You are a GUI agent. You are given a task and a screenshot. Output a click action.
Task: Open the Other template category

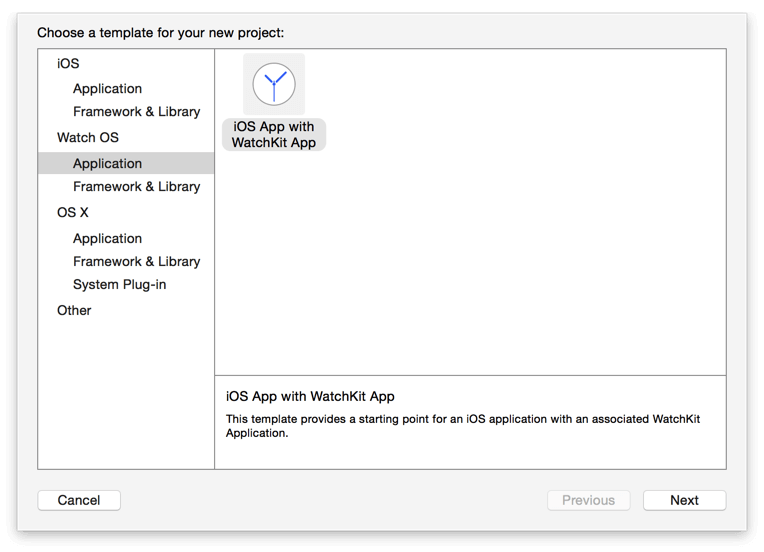click(74, 310)
